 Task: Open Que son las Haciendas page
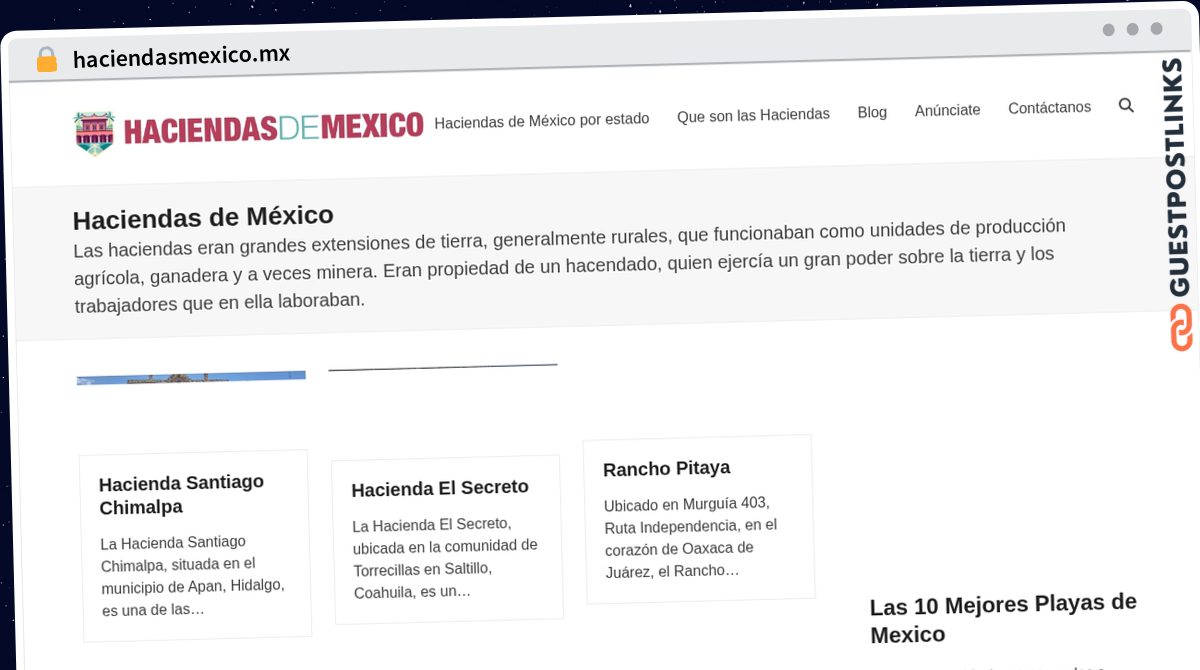pyautogui.click(x=753, y=115)
